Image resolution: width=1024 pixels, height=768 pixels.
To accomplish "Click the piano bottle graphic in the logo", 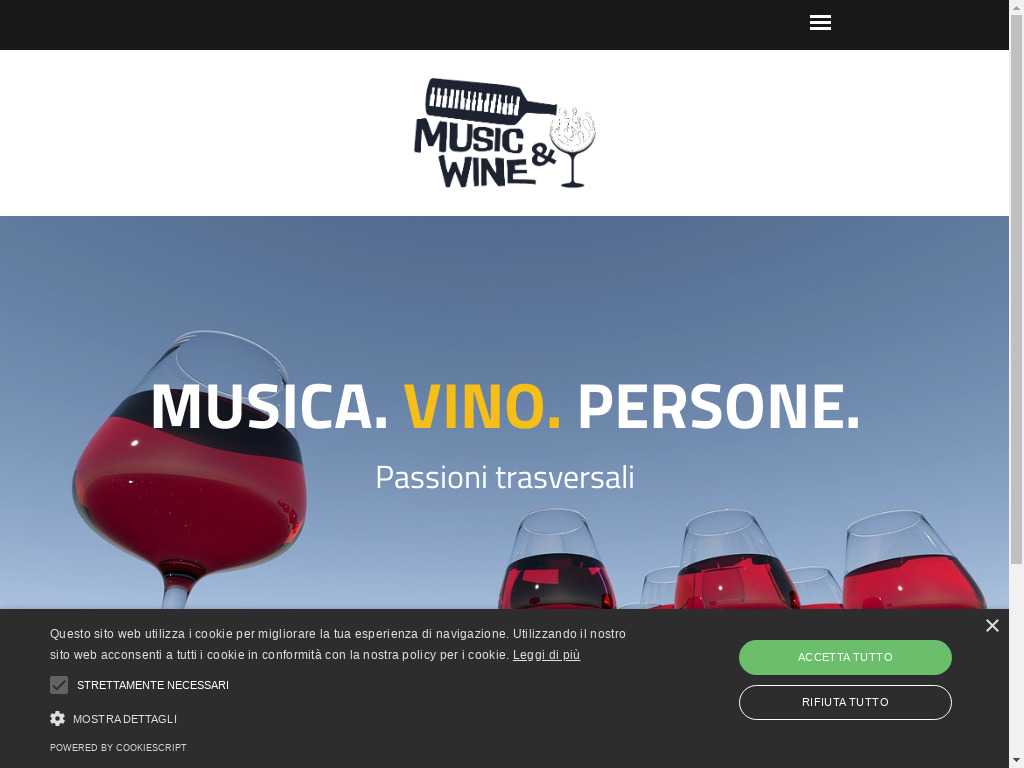I will [490, 102].
